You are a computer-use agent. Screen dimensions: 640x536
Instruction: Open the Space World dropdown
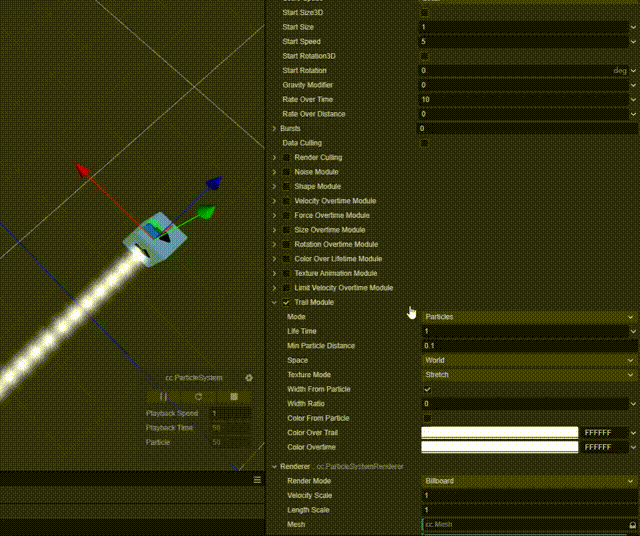pyautogui.click(x=529, y=360)
